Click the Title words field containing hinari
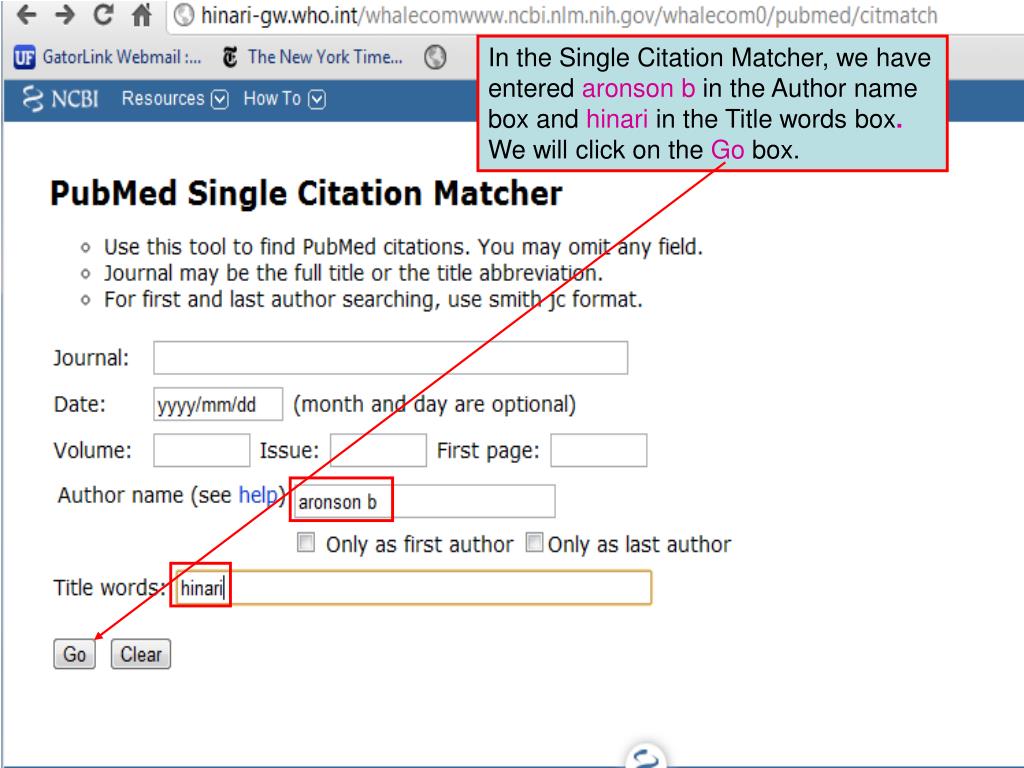1024x768 pixels. tap(413, 588)
